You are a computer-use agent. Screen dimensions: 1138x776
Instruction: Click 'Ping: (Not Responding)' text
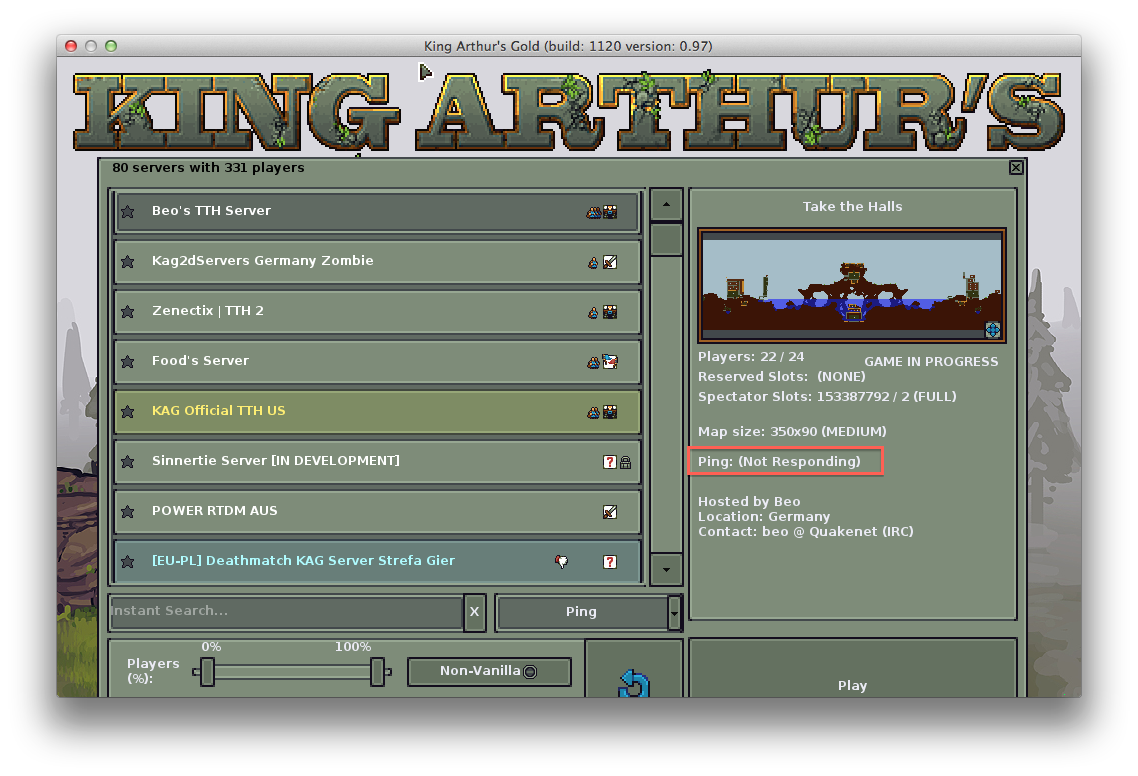pyautogui.click(x=779, y=462)
